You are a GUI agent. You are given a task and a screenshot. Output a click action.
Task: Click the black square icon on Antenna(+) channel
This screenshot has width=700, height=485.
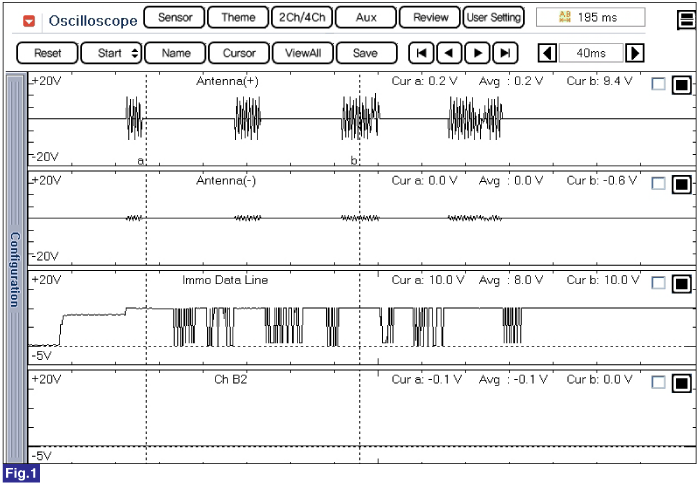pyautogui.click(x=681, y=84)
